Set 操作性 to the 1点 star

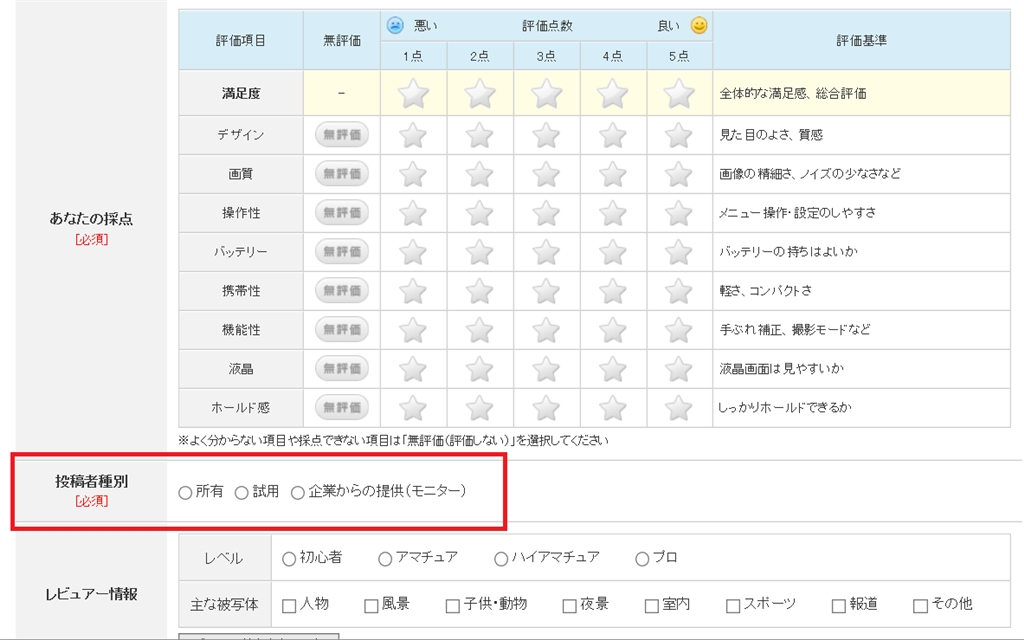413,213
